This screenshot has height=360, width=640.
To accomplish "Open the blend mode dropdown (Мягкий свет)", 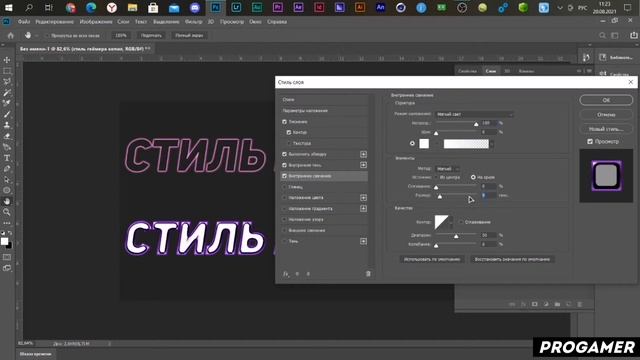I will (x=474, y=114).
